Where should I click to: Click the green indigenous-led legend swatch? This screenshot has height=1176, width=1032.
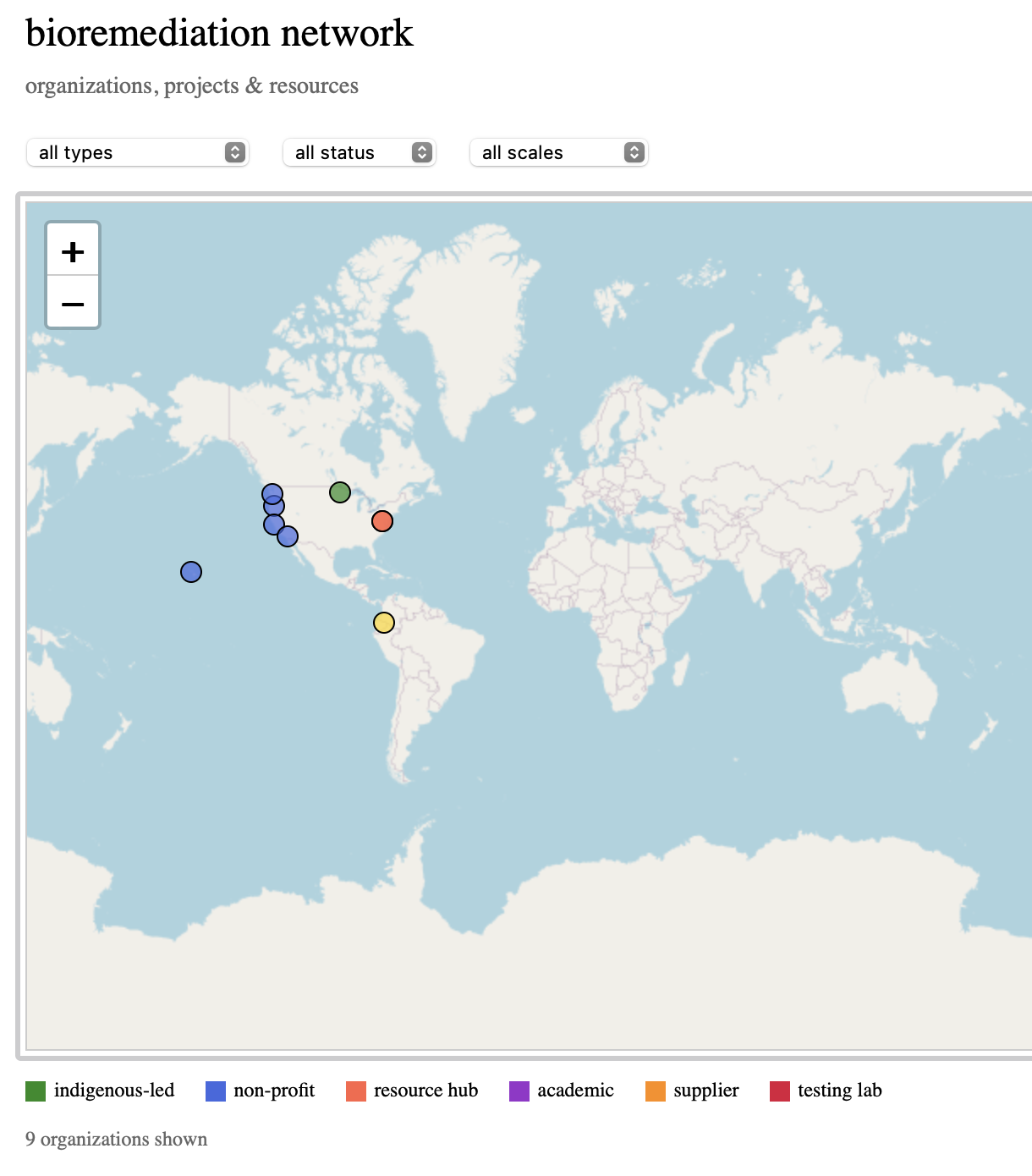pyautogui.click(x=36, y=1091)
